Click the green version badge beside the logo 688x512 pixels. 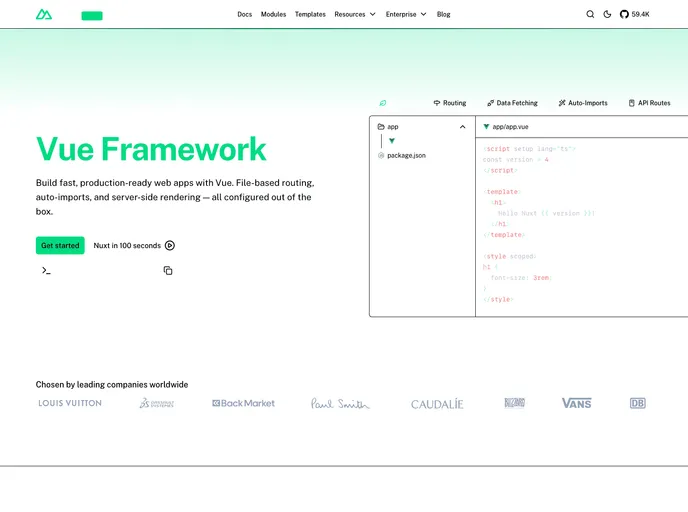point(92,16)
